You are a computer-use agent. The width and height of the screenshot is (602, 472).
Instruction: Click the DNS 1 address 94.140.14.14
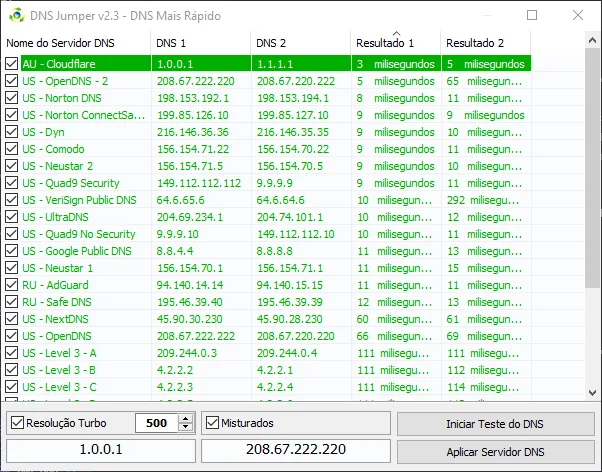pyautogui.click(x=190, y=285)
